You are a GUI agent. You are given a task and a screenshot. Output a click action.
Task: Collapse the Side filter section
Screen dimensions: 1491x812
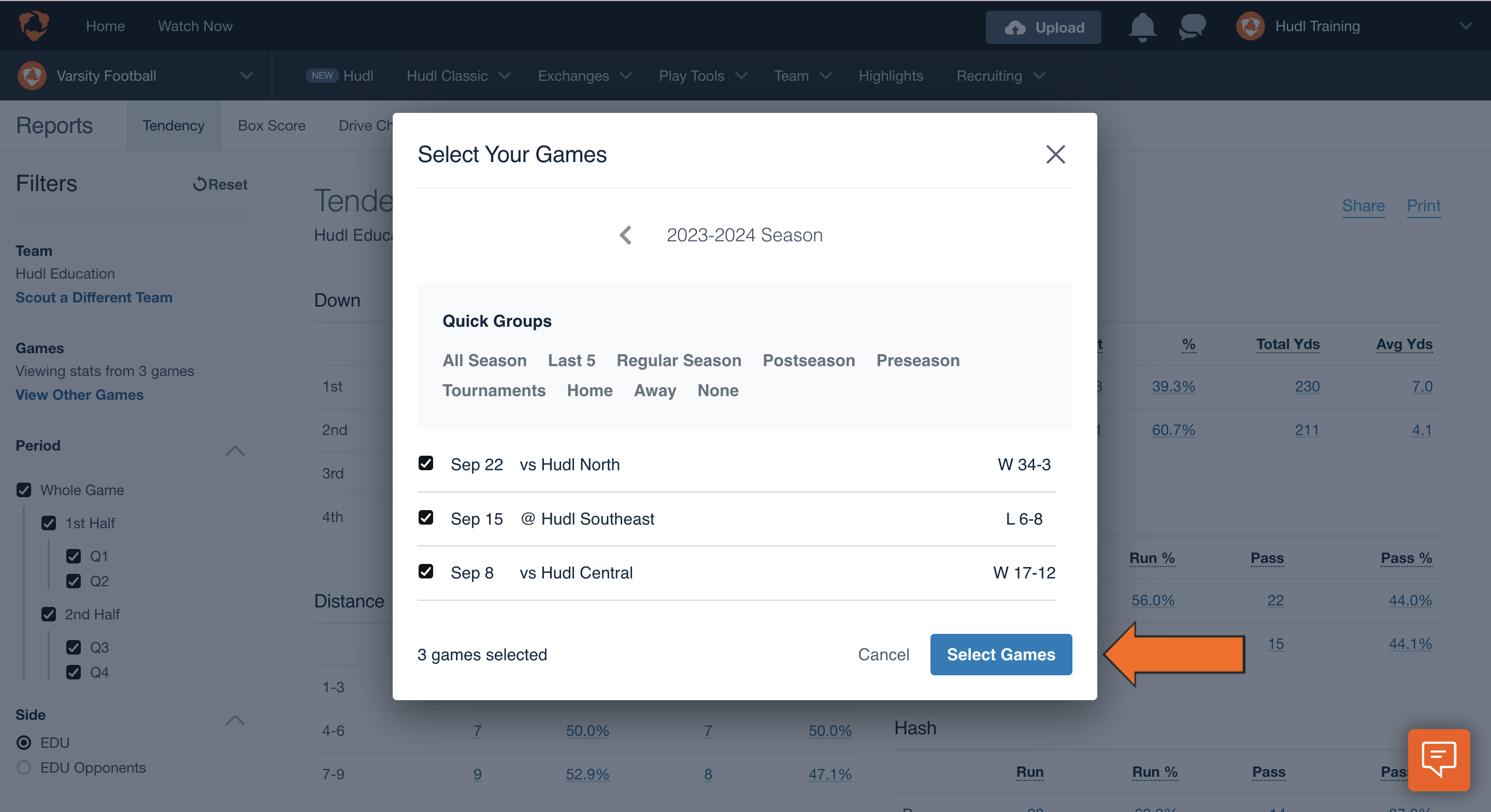click(234, 720)
